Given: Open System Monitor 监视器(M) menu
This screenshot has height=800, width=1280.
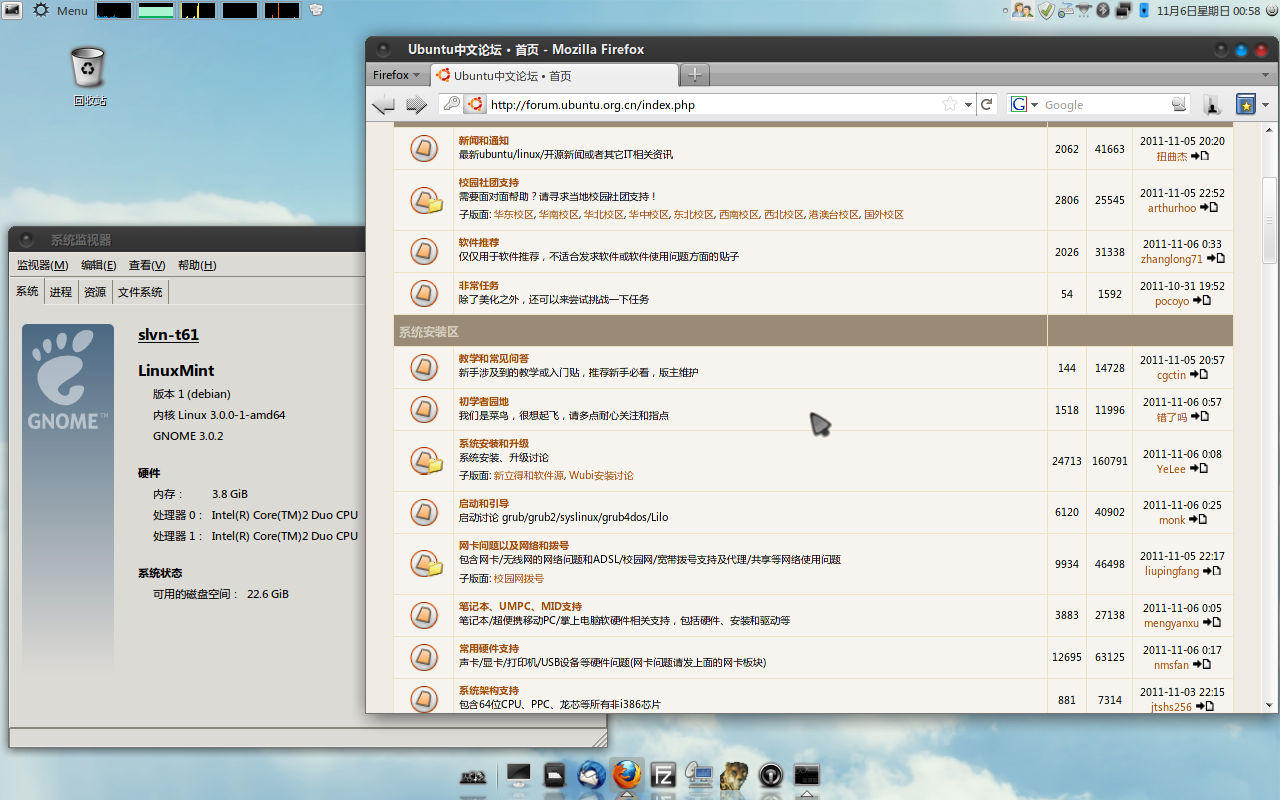Looking at the screenshot, I should click(42, 265).
